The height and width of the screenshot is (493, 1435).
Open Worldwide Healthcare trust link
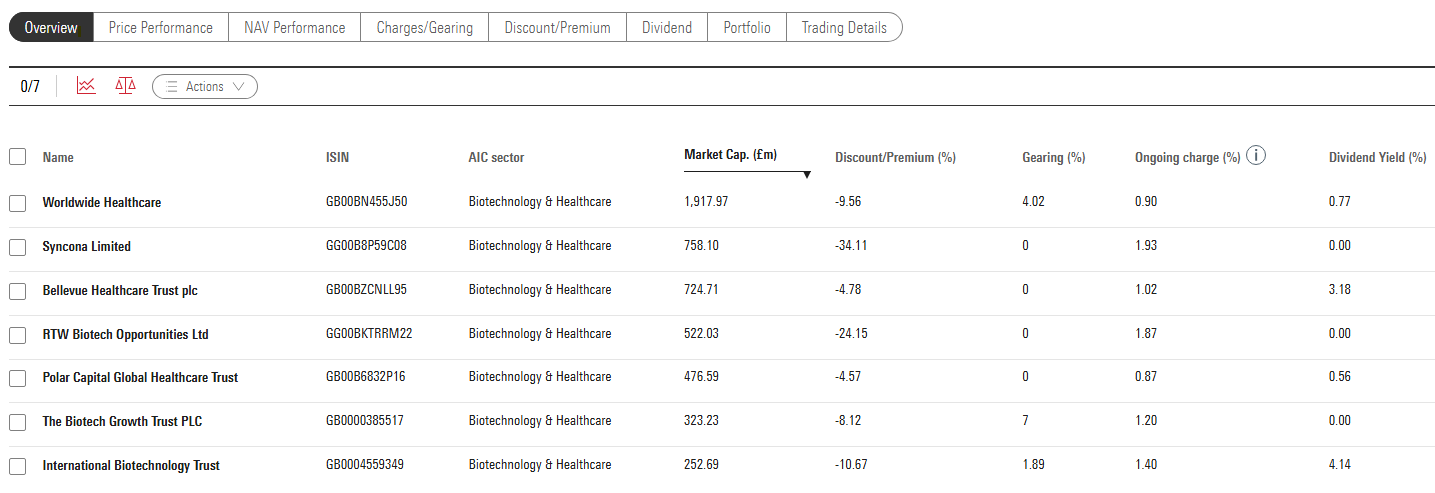click(x=102, y=202)
